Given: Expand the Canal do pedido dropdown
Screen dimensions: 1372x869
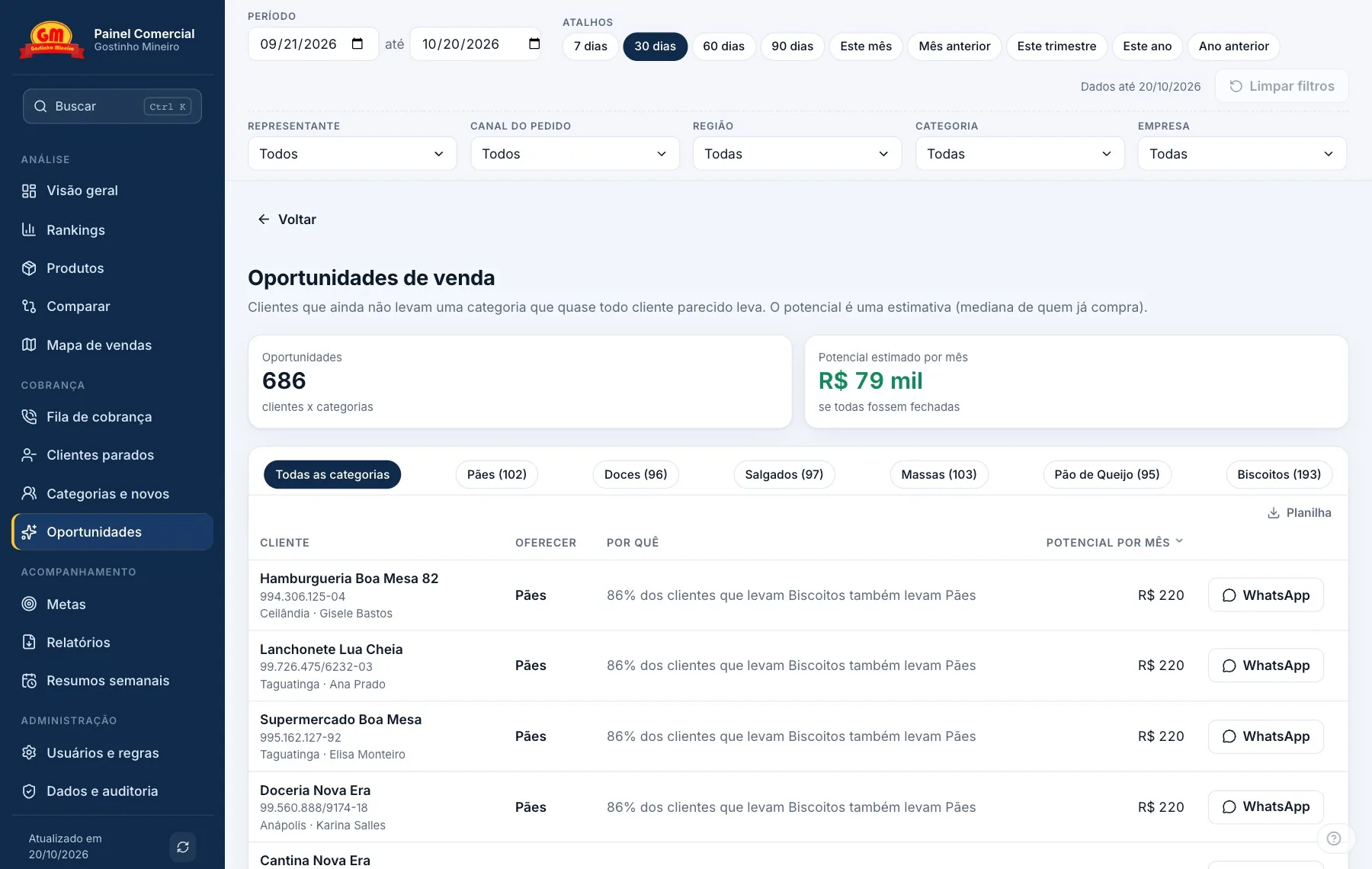Looking at the screenshot, I should [575, 154].
